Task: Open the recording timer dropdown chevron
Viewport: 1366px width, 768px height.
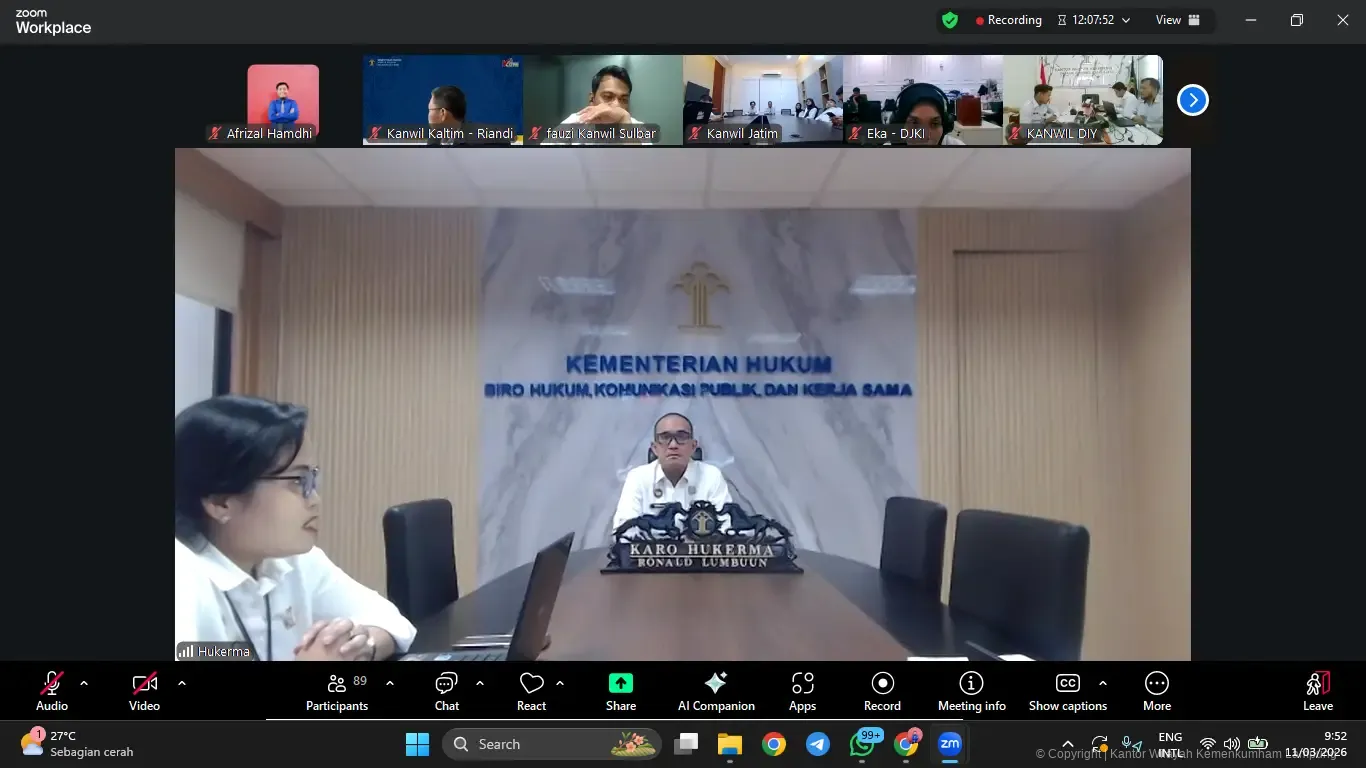Action: [1126, 20]
